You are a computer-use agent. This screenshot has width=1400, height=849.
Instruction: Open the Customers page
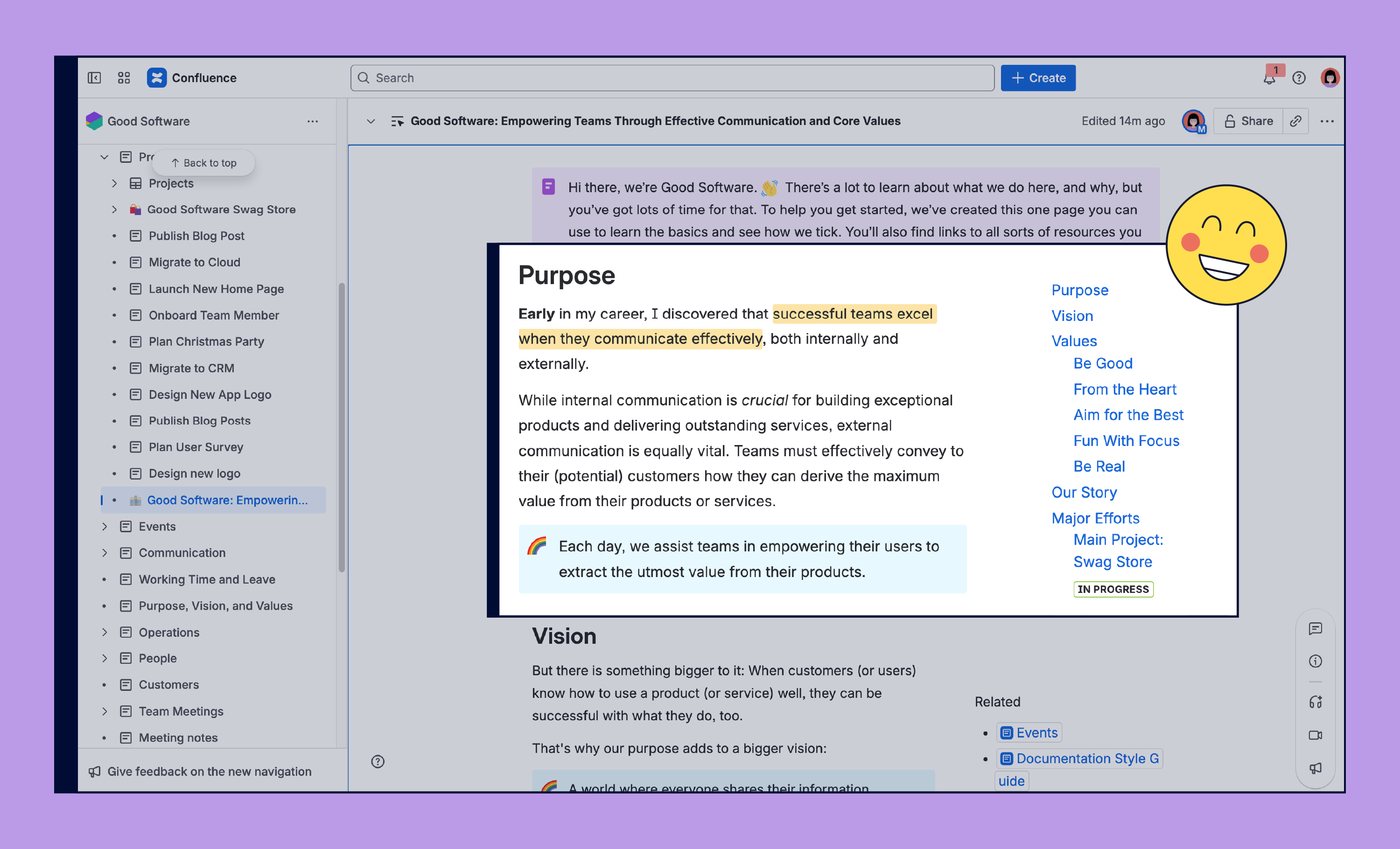click(169, 685)
